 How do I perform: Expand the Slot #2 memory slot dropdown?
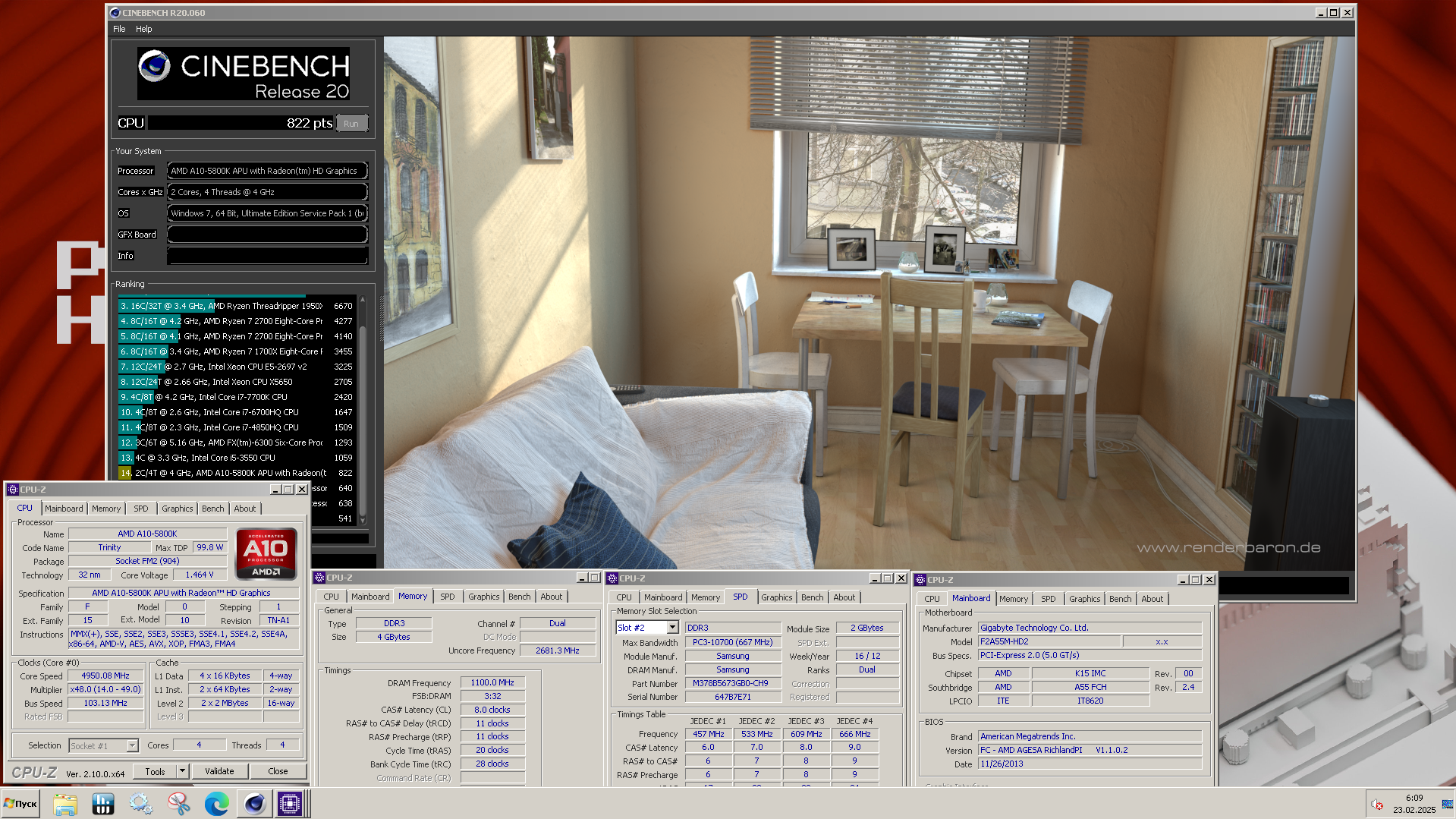[672, 628]
